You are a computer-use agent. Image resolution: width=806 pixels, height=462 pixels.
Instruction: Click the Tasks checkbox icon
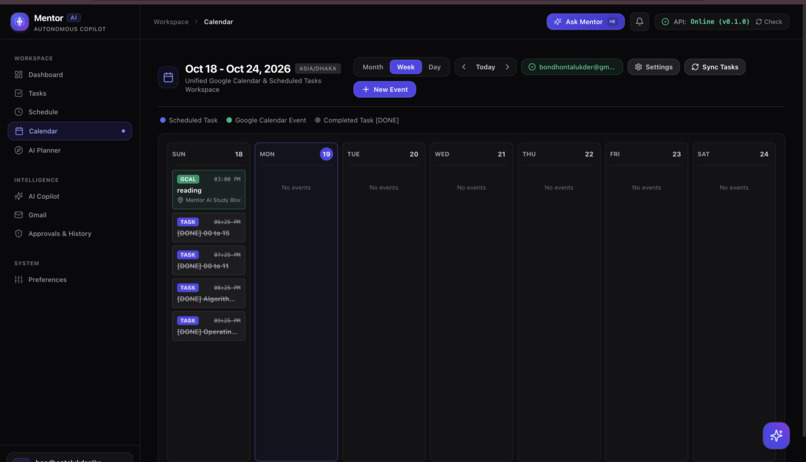pos(19,93)
